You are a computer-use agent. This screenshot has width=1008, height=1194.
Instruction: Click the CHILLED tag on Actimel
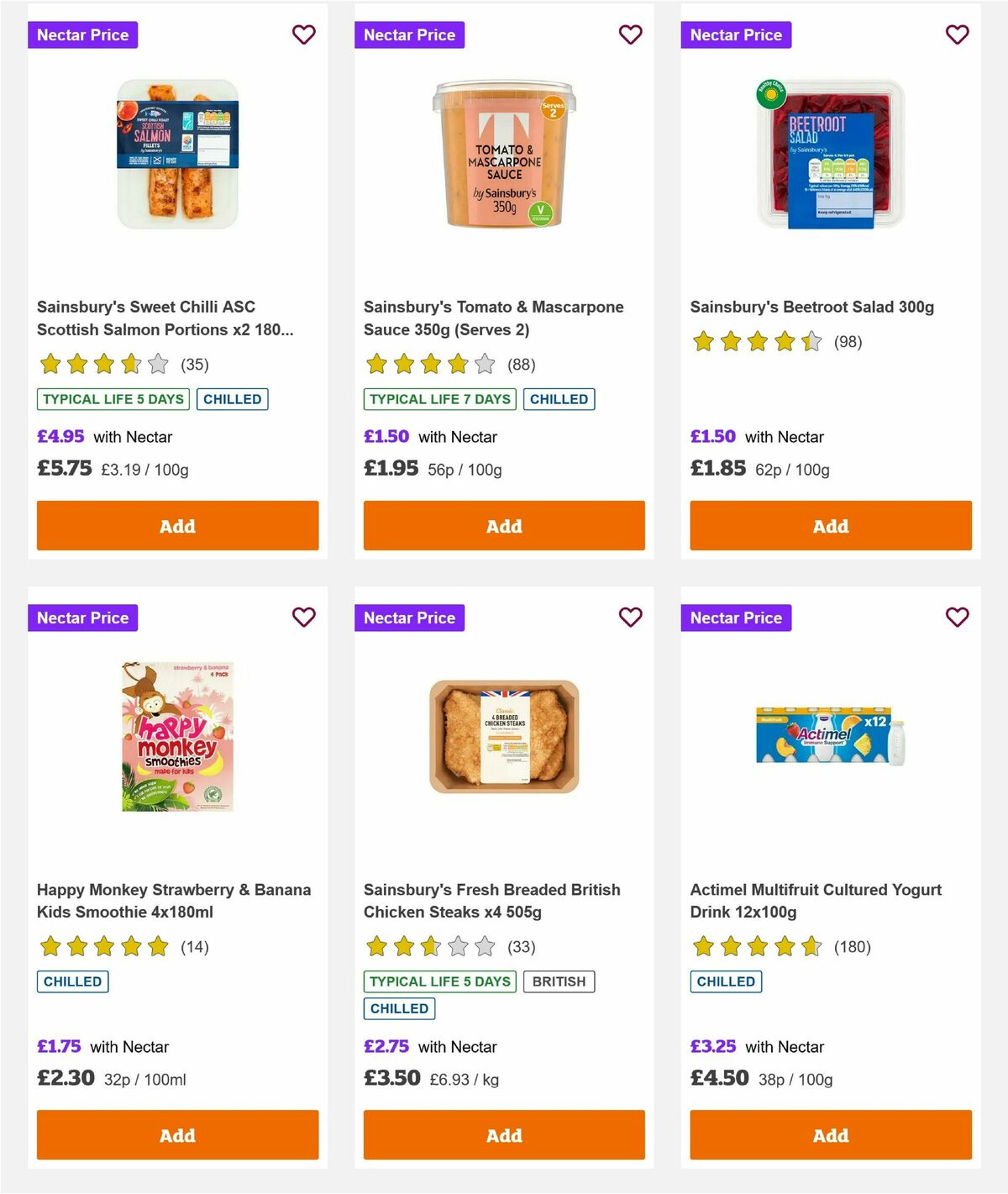(x=726, y=981)
